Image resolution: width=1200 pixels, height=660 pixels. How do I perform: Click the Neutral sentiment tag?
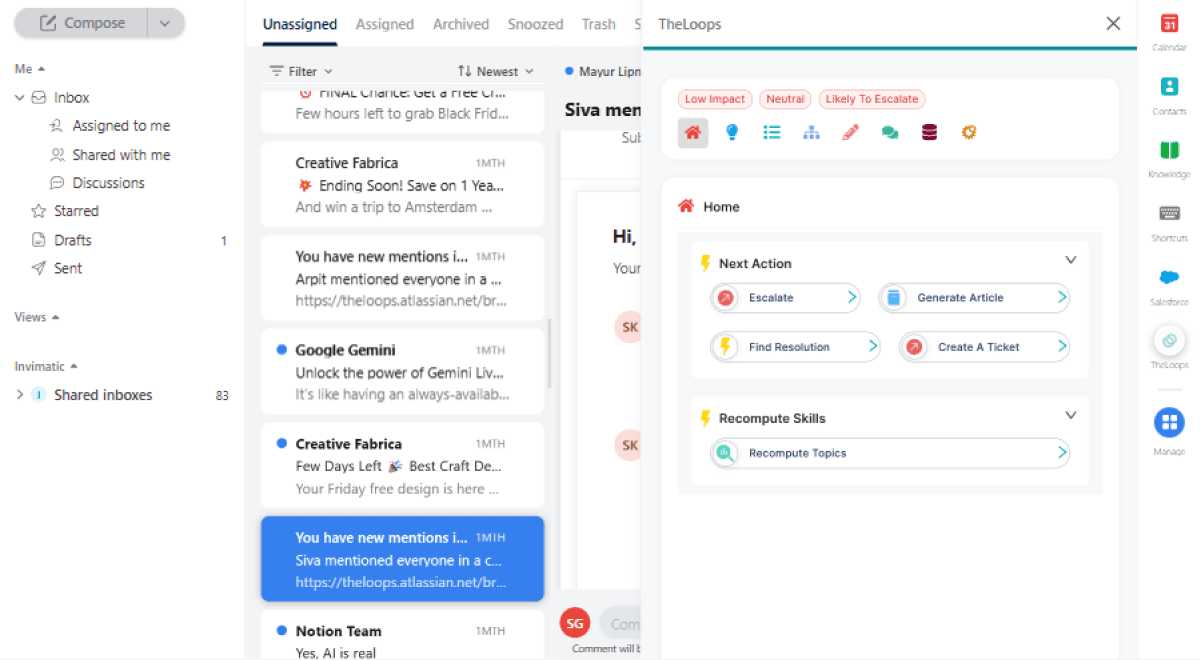pos(785,99)
